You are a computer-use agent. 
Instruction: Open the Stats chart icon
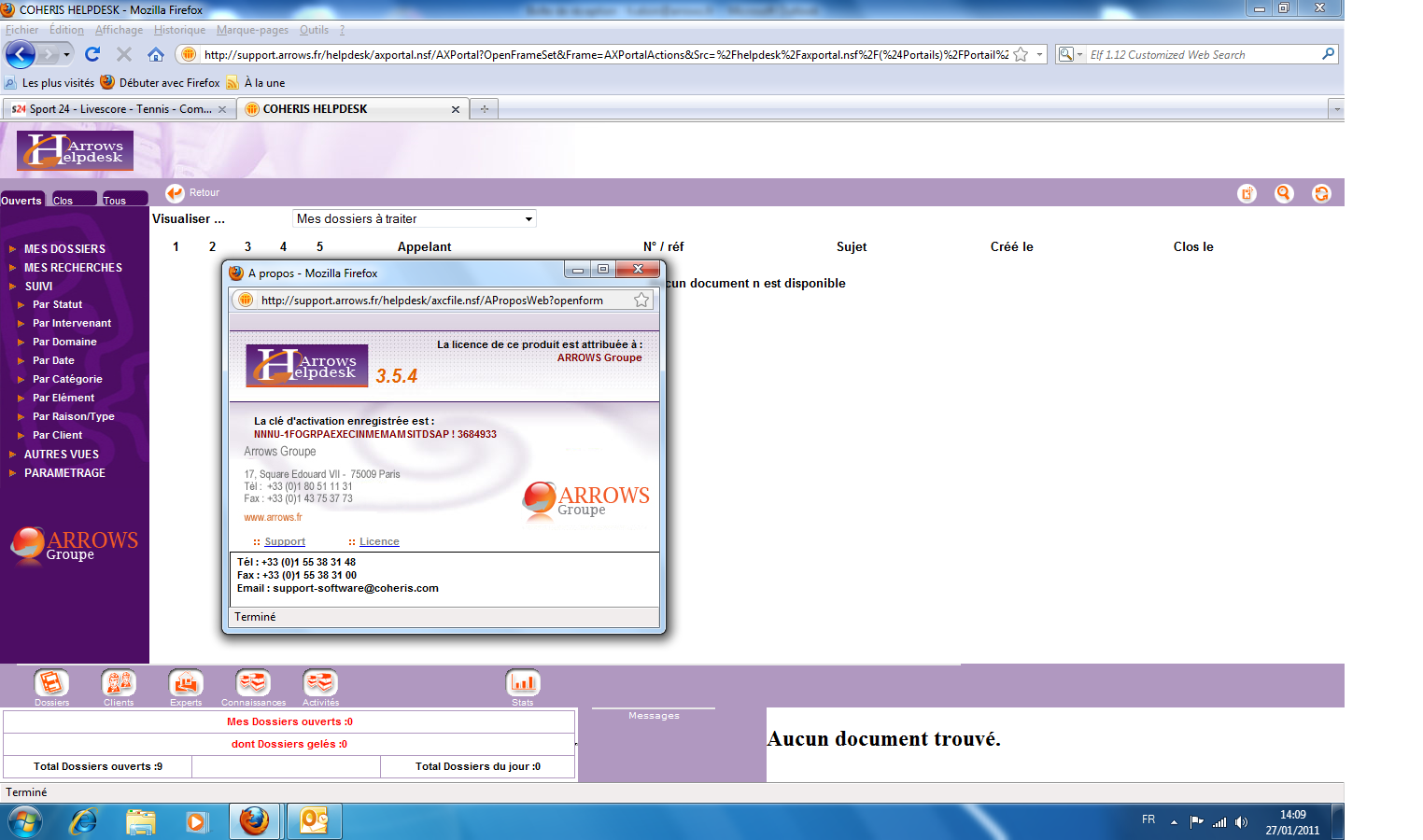pyautogui.click(x=523, y=682)
